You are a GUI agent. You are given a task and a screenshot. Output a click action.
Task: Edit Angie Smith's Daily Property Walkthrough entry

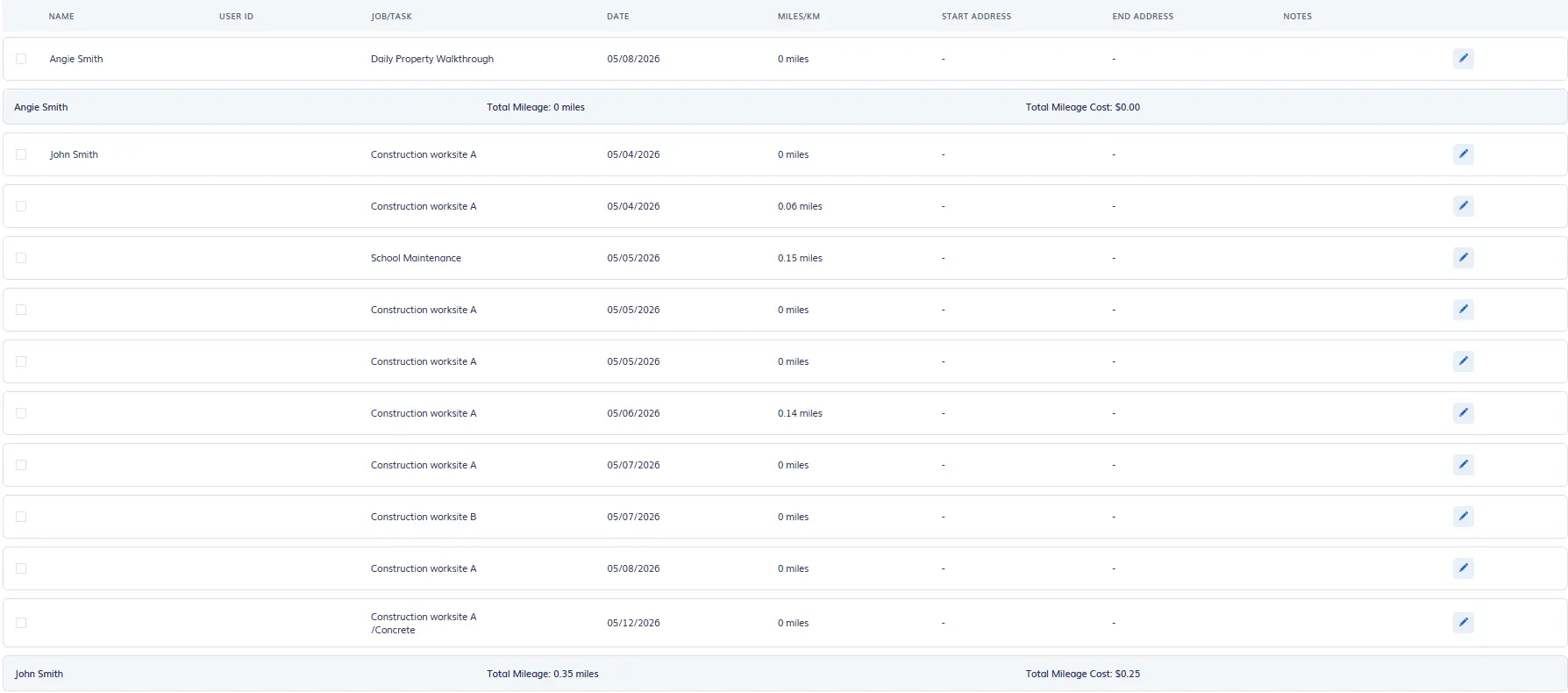click(1463, 59)
